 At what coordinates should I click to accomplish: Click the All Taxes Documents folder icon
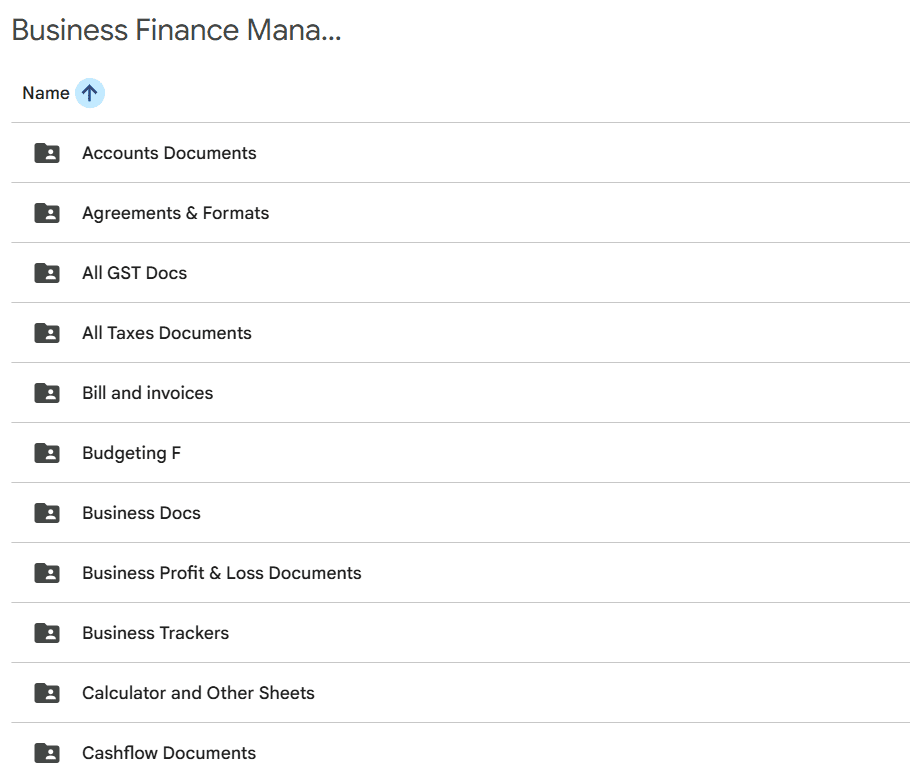tap(47, 333)
